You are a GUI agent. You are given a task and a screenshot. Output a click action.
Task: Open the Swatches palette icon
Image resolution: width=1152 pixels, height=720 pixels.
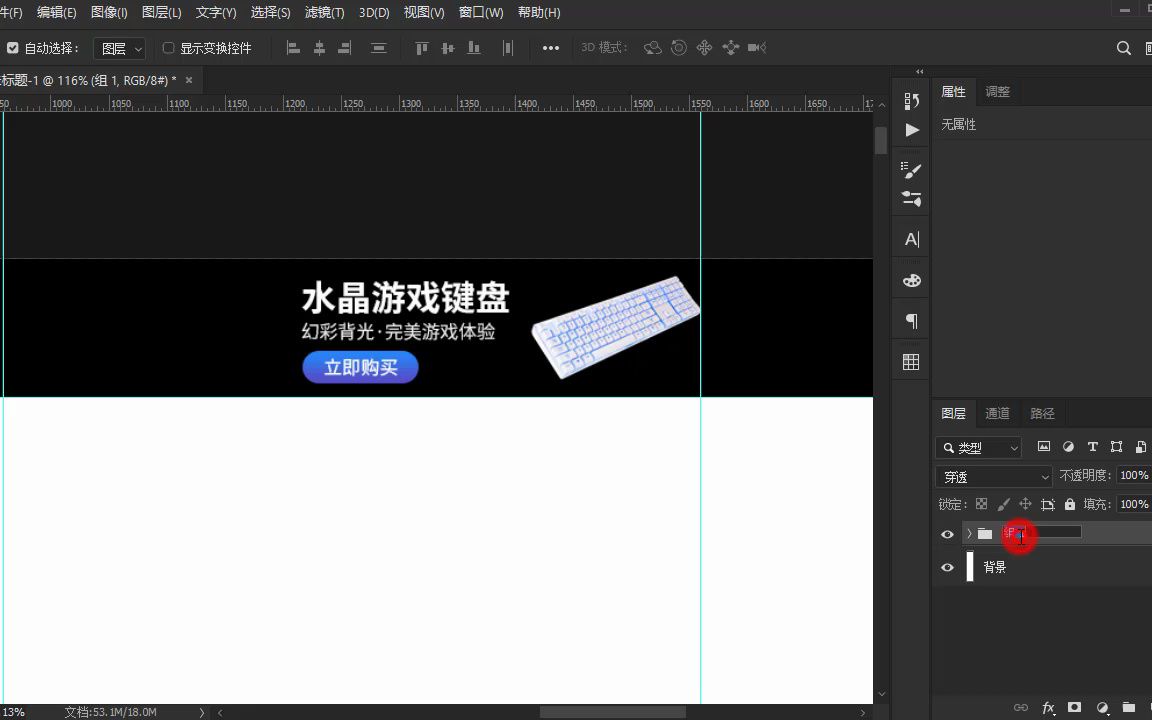[x=910, y=280]
